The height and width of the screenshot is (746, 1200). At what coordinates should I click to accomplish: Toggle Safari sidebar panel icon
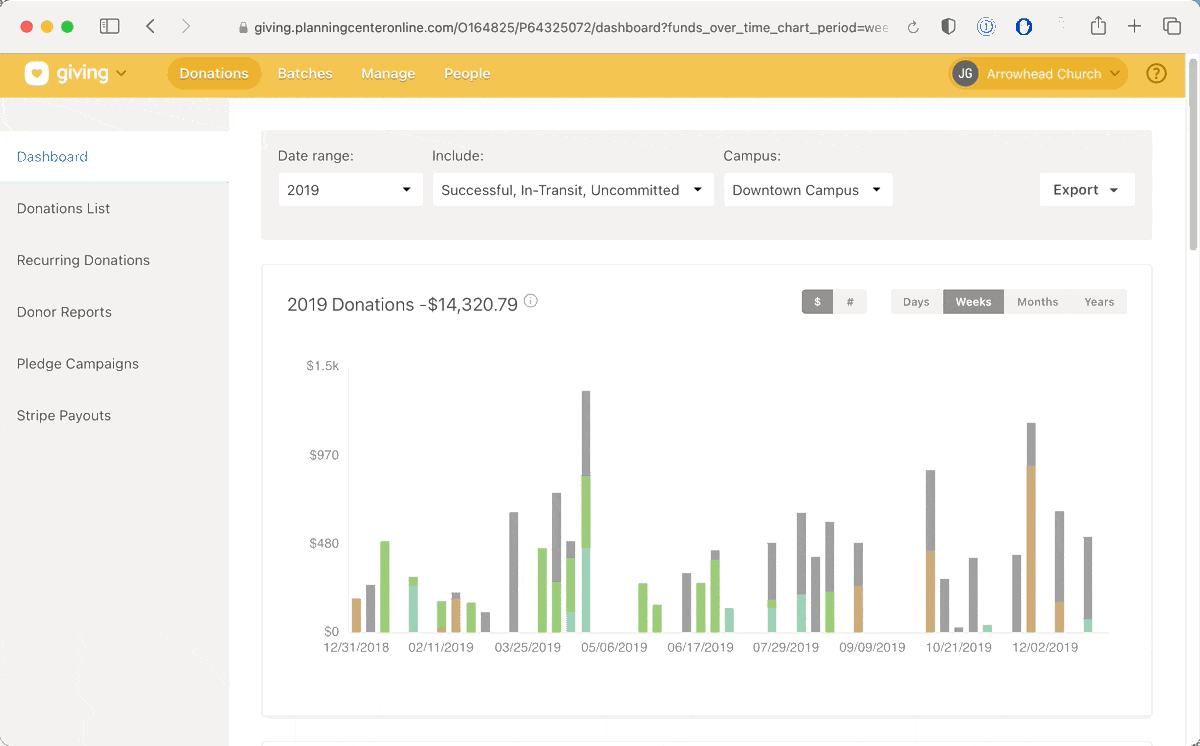click(x=109, y=27)
